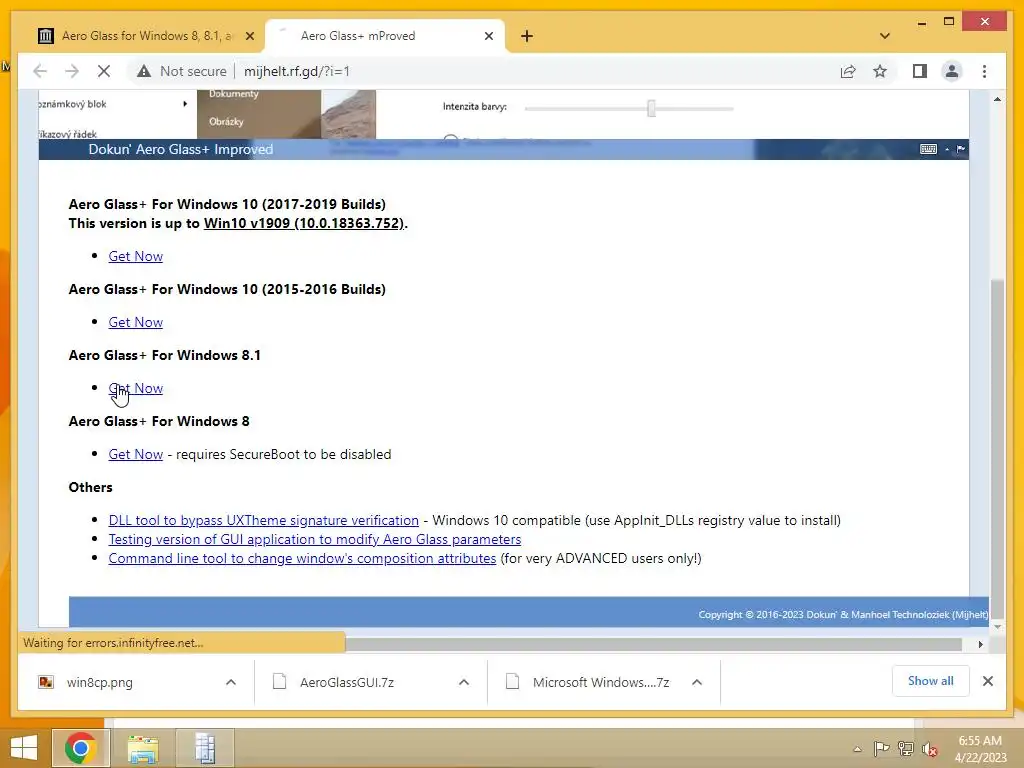Share this page icon in address bar

[x=848, y=71]
